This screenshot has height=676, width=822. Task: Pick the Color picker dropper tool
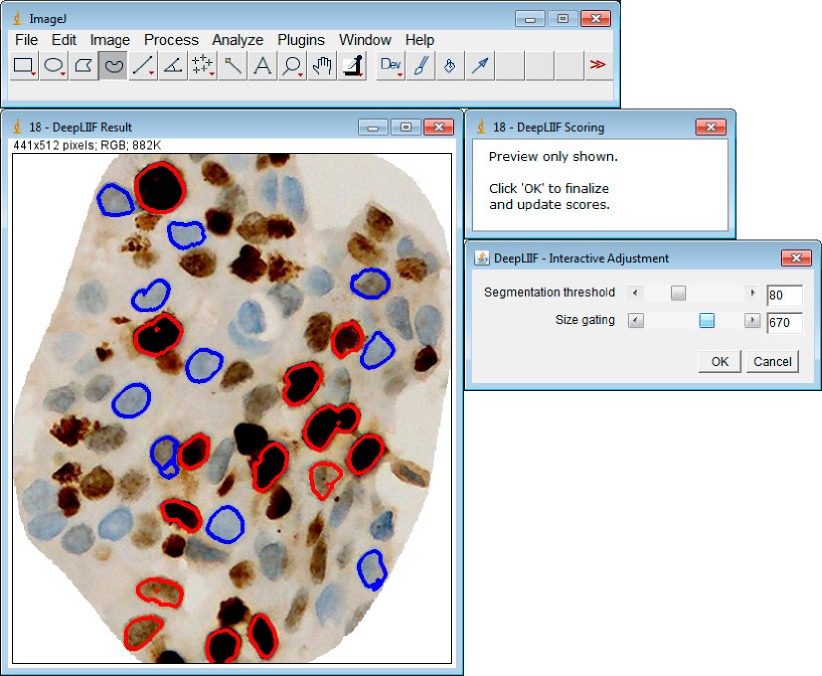tap(351, 66)
